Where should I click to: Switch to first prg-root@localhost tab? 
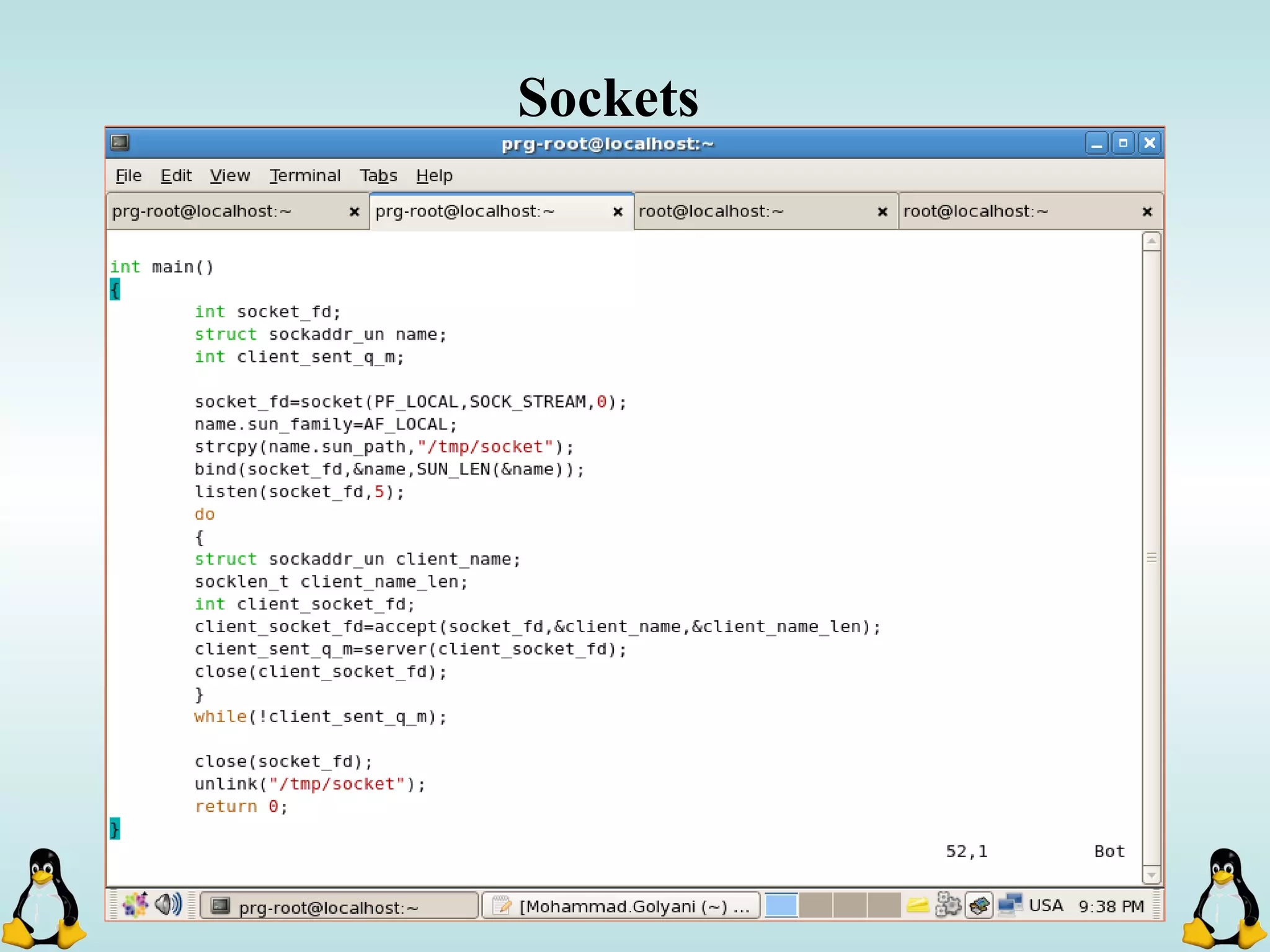tap(238, 212)
